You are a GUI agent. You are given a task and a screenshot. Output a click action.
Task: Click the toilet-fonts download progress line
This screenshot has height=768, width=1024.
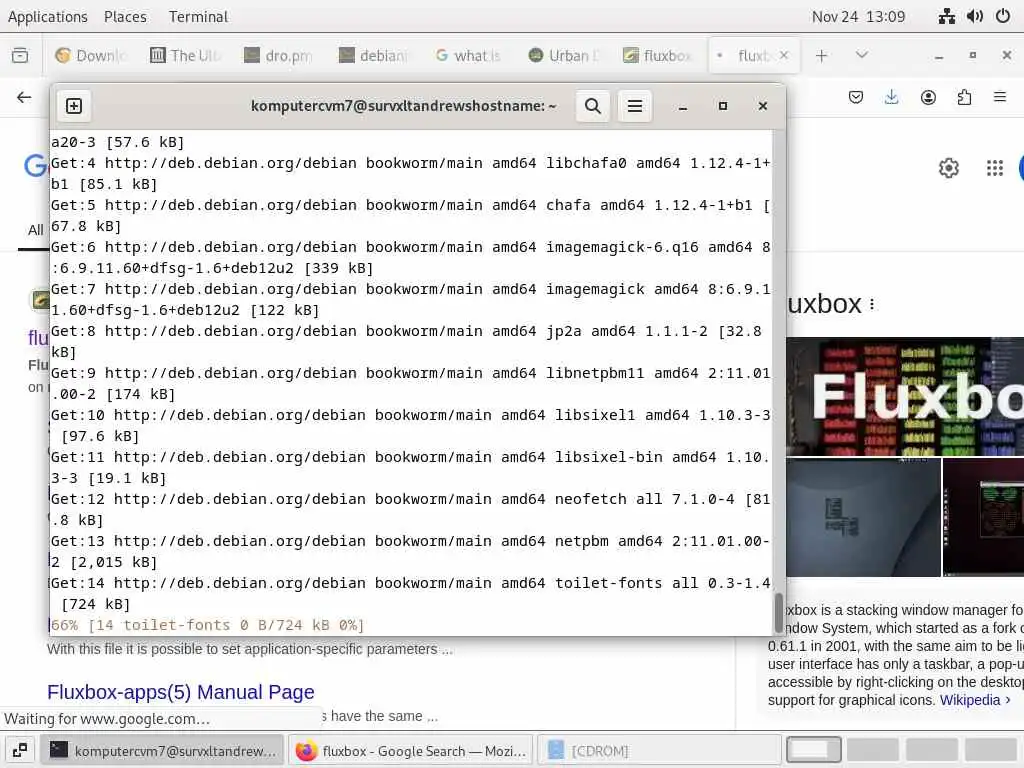pyautogui.click(x=207, y=625)
